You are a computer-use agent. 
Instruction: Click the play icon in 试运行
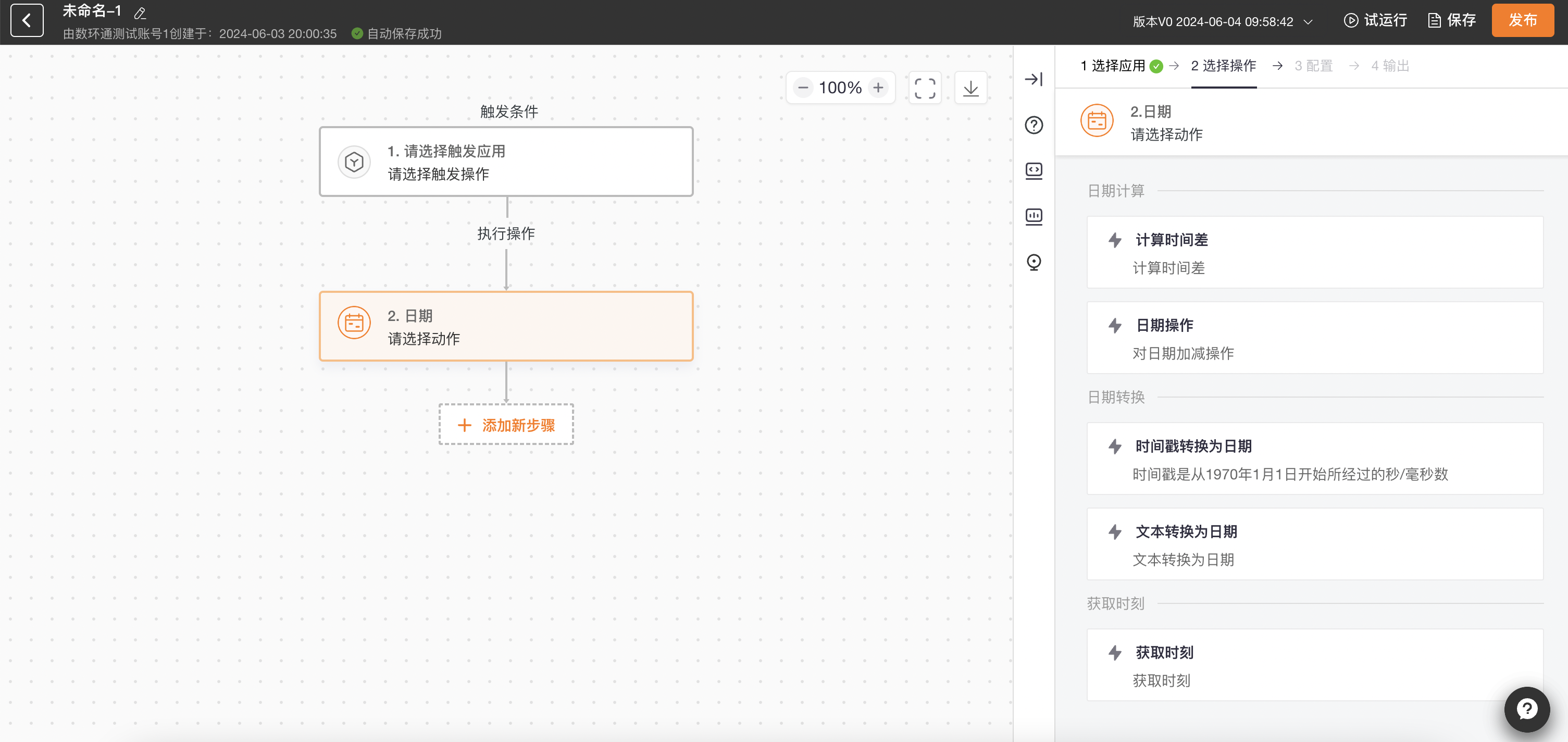(x=1351, y=21)
